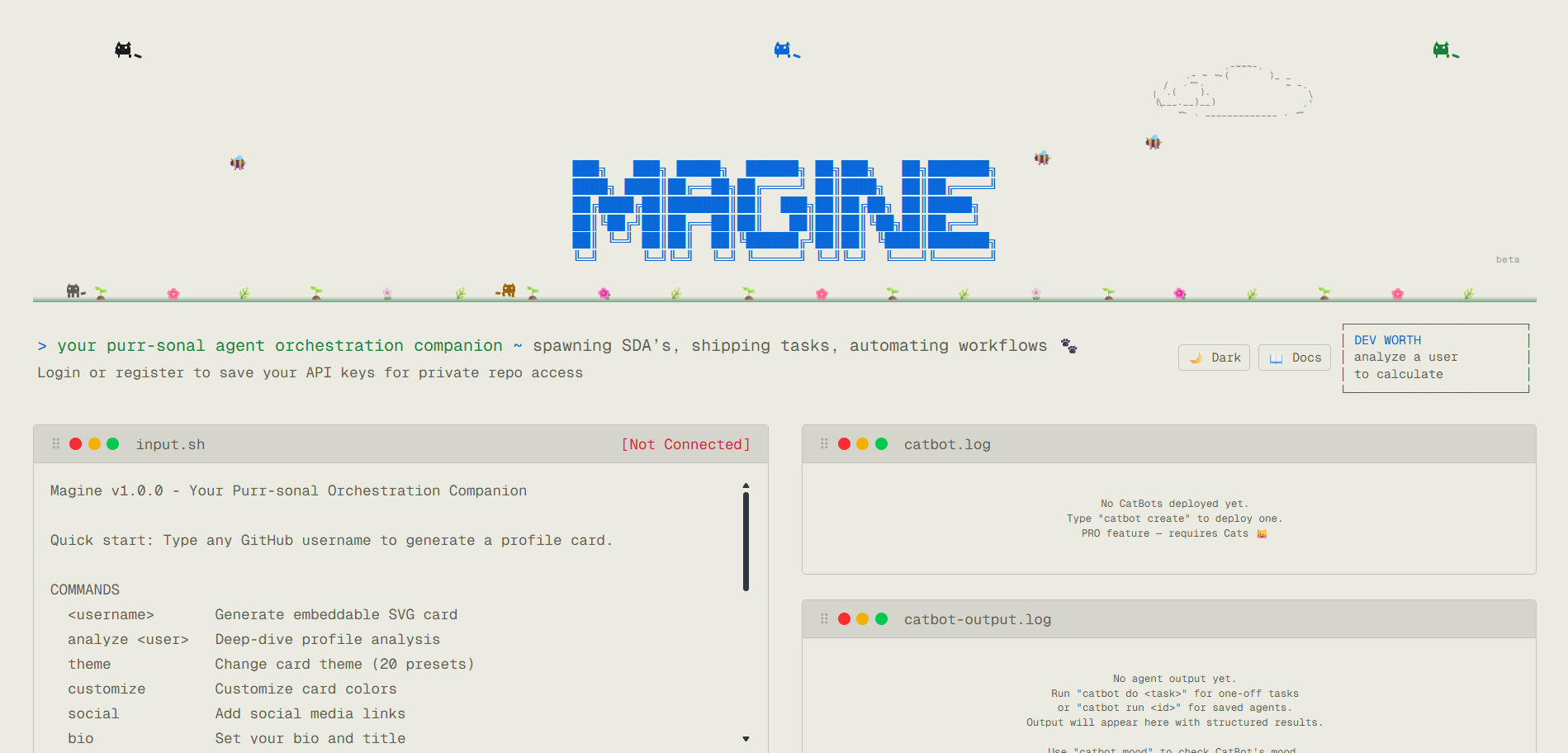Click the black CatBot sprite near top-left
1568x753 pixels.
(x=124, y=49)
